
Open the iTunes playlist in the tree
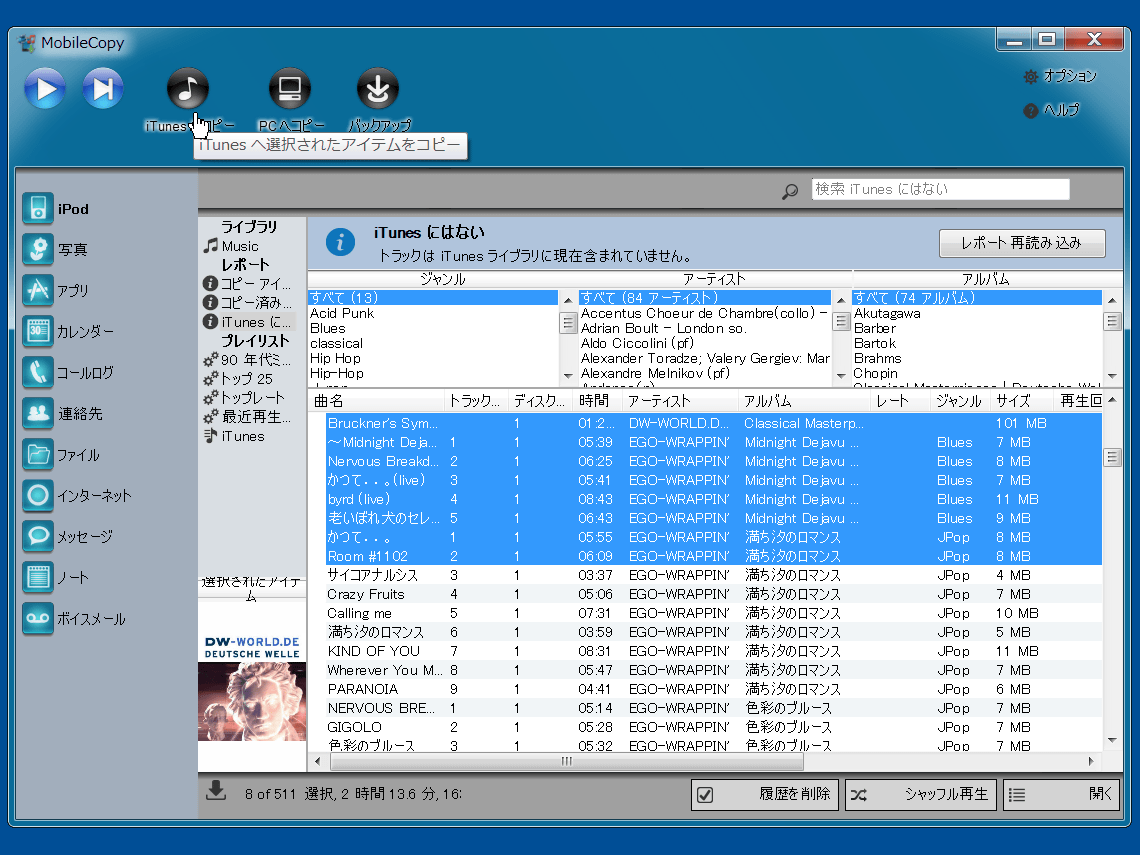pos(234,436)
